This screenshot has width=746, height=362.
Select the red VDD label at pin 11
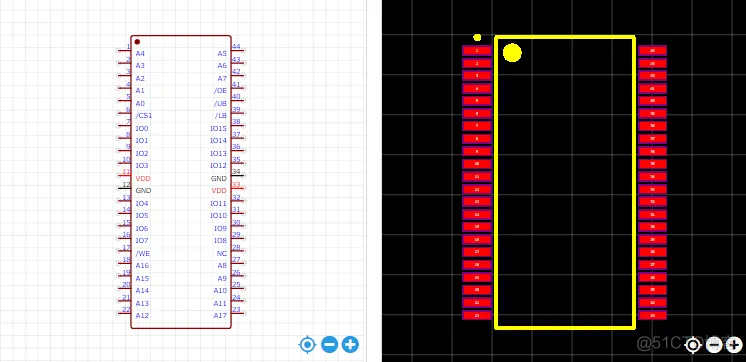point(143,178)
